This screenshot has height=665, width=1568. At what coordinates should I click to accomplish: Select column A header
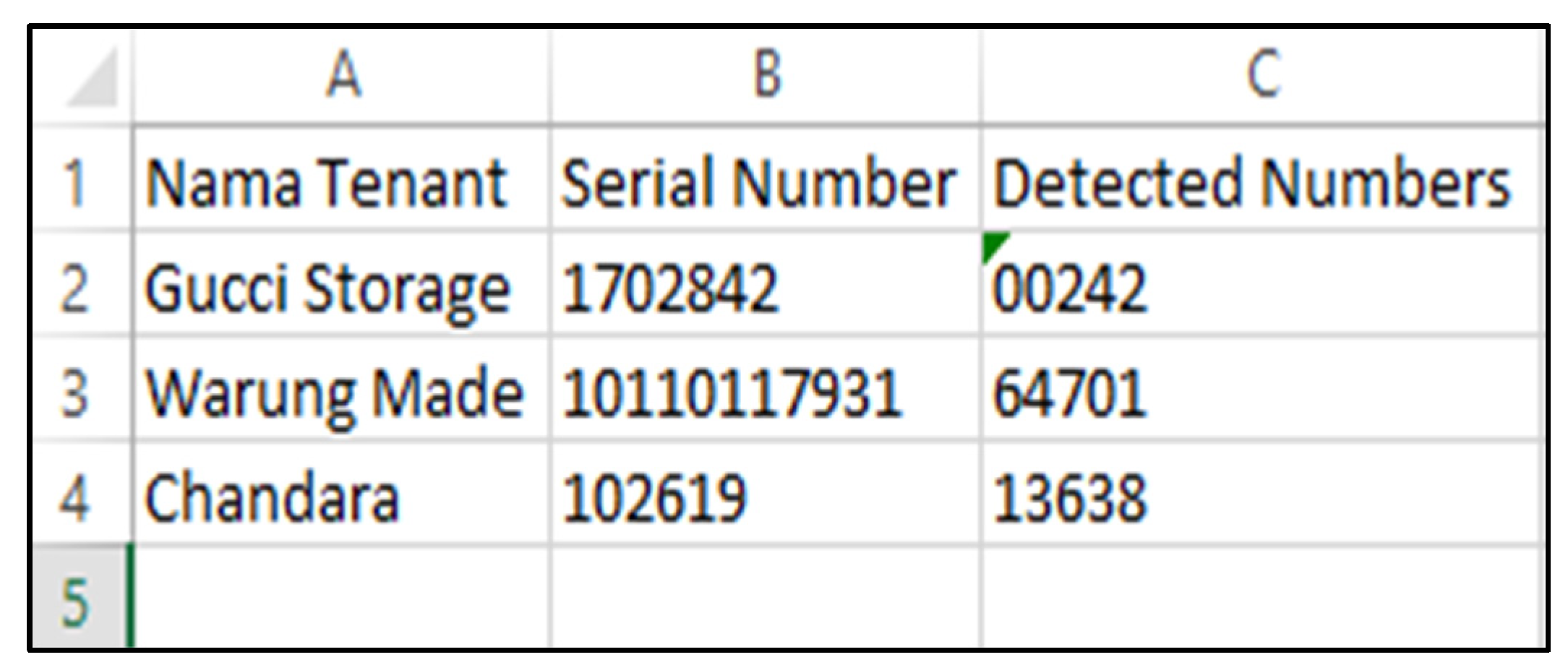coord(341,75)
